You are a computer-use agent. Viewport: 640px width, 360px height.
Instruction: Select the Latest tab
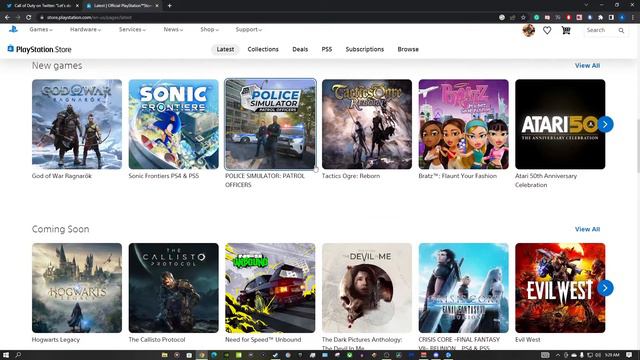coord(225,49)
